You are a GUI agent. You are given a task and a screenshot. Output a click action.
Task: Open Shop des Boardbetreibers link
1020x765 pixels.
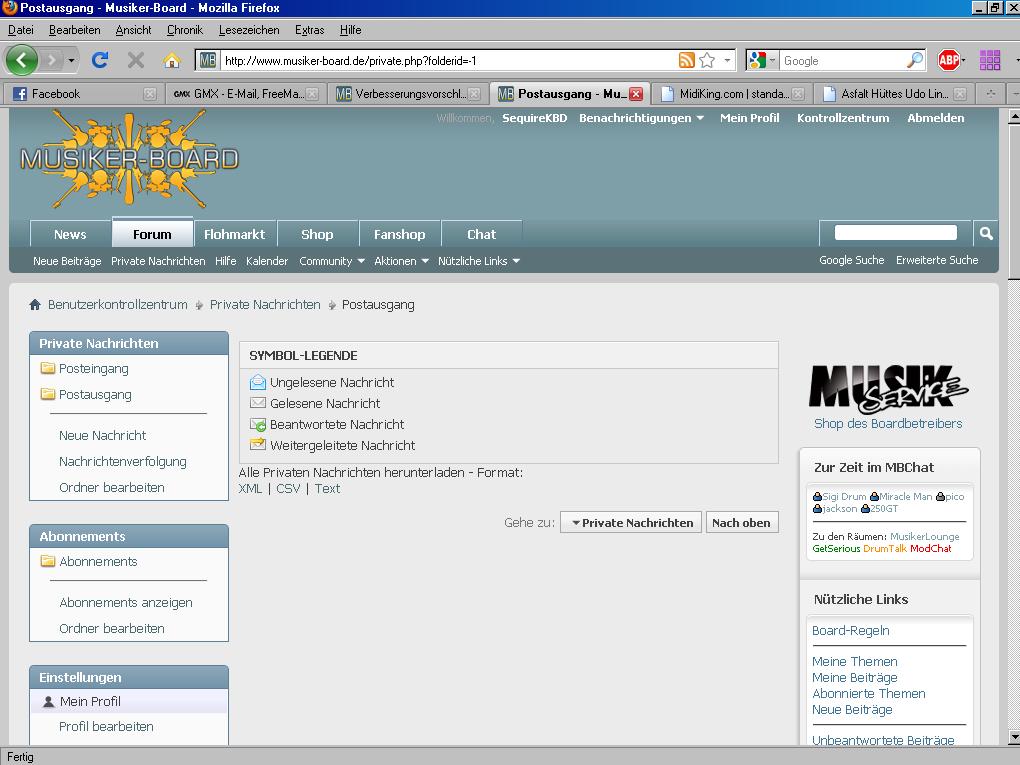[888, 423]
